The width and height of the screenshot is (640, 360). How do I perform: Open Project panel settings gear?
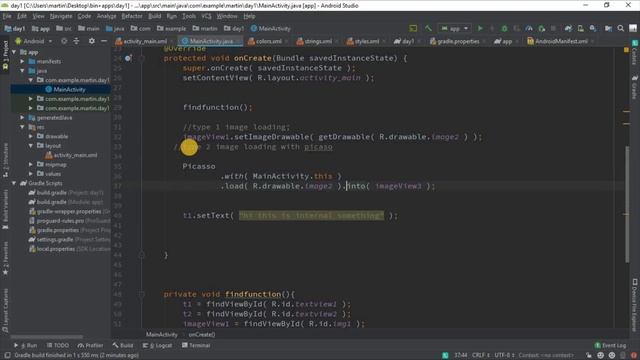[x=91, y=41]
